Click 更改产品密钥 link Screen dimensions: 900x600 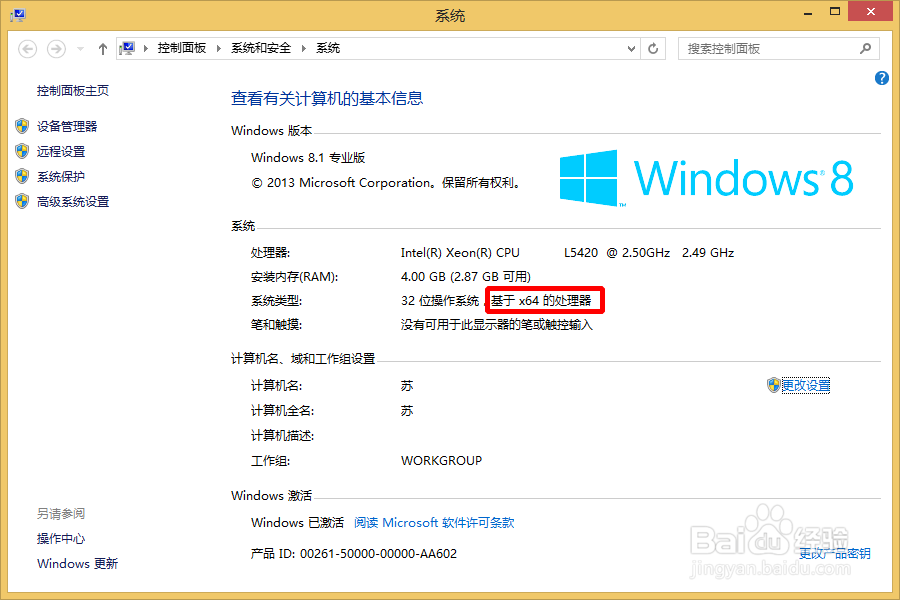[835, 553]
